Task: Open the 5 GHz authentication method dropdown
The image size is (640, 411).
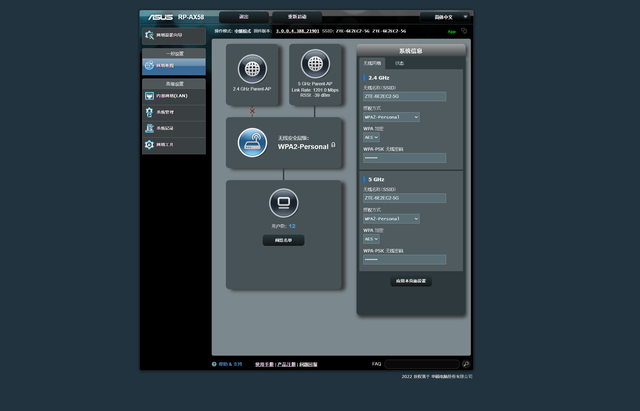Action: click(391, 219)
